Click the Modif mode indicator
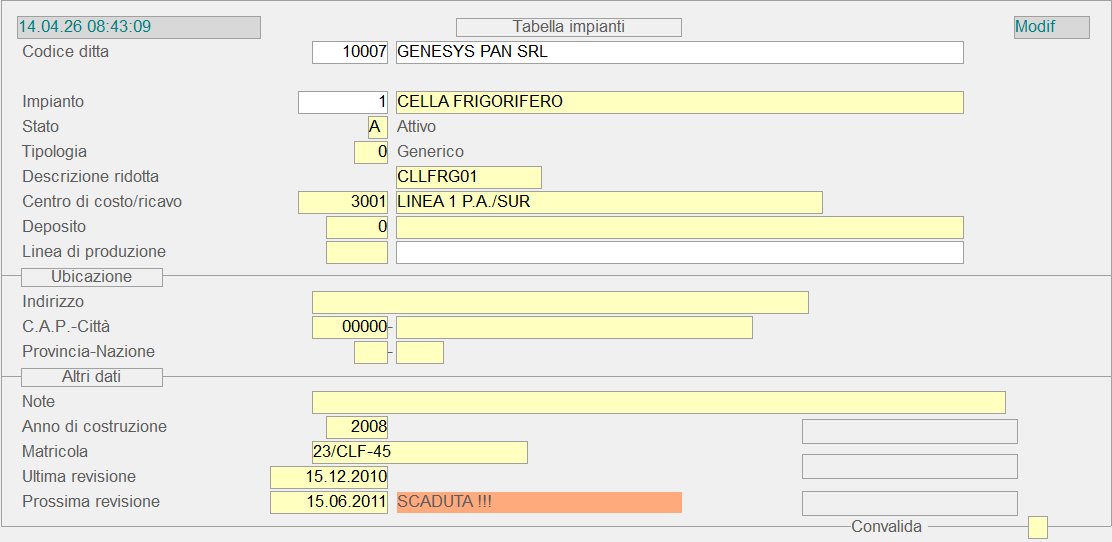This screenshot has width=1112, height=542. point(1051,27)
